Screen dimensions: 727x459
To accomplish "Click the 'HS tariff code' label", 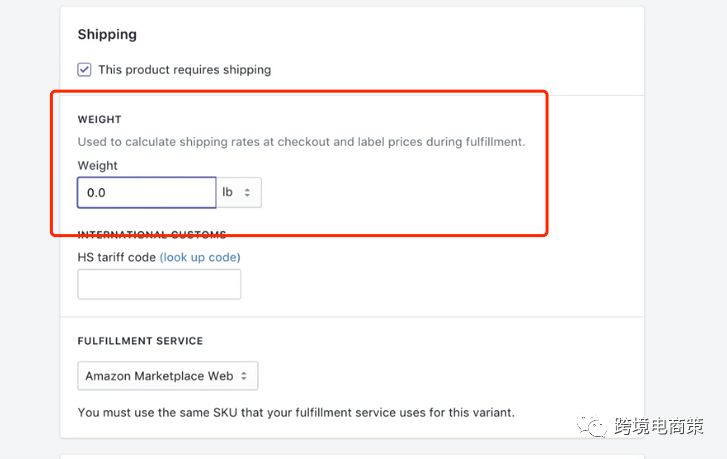I will pyautogui.click(x=116, y=257).
